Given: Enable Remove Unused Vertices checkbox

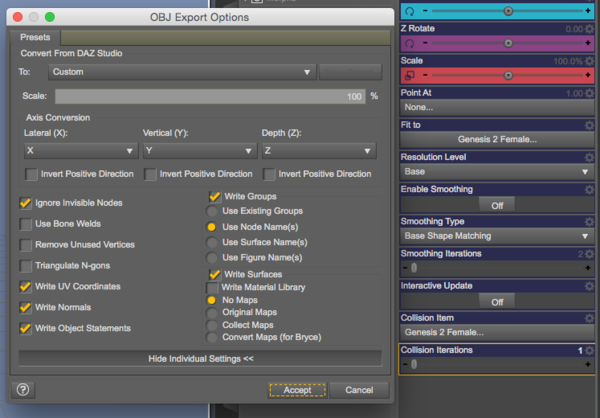Looking at the screenshot, I should (26, 245).
